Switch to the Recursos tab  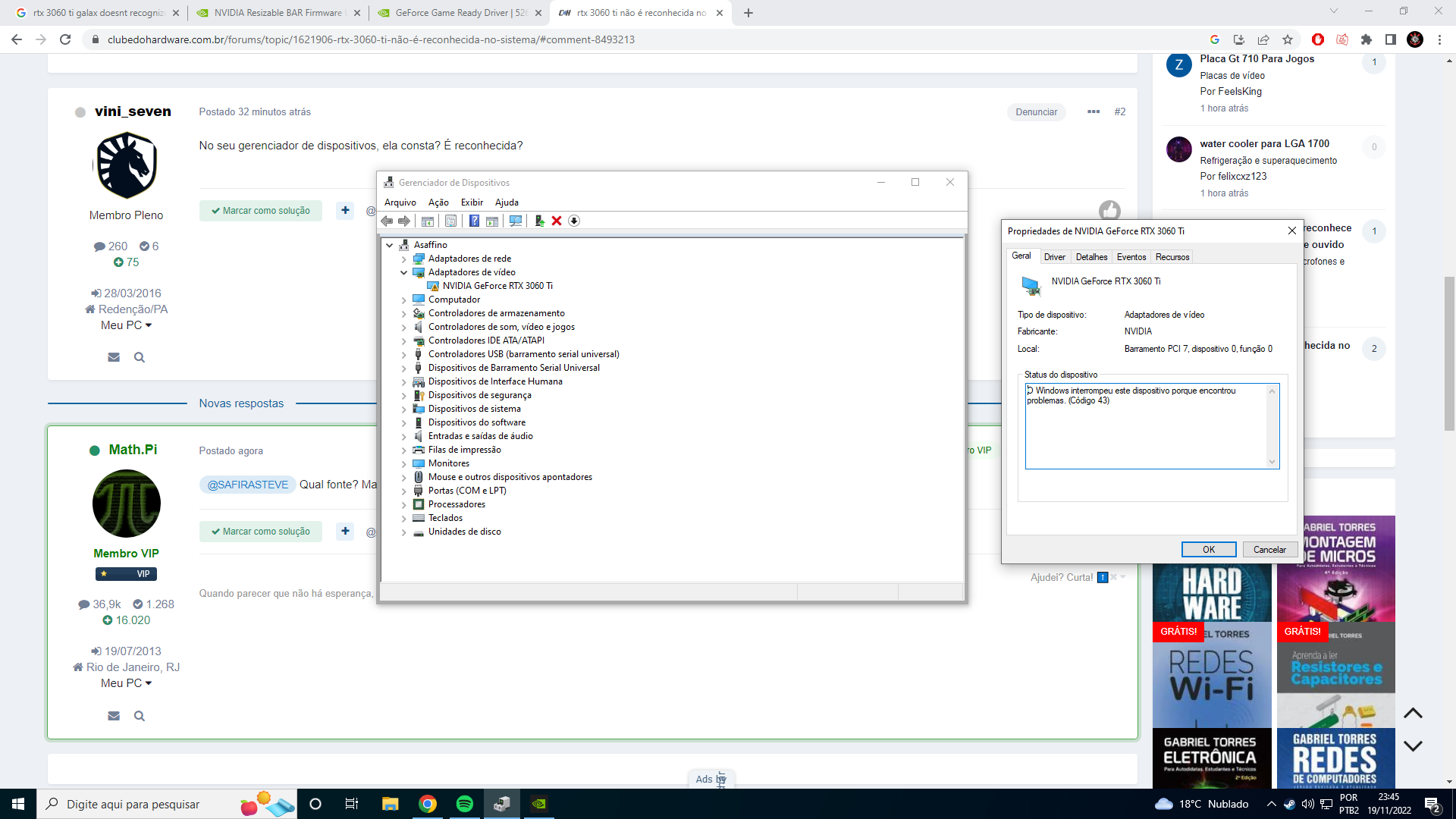[1172, 257]
